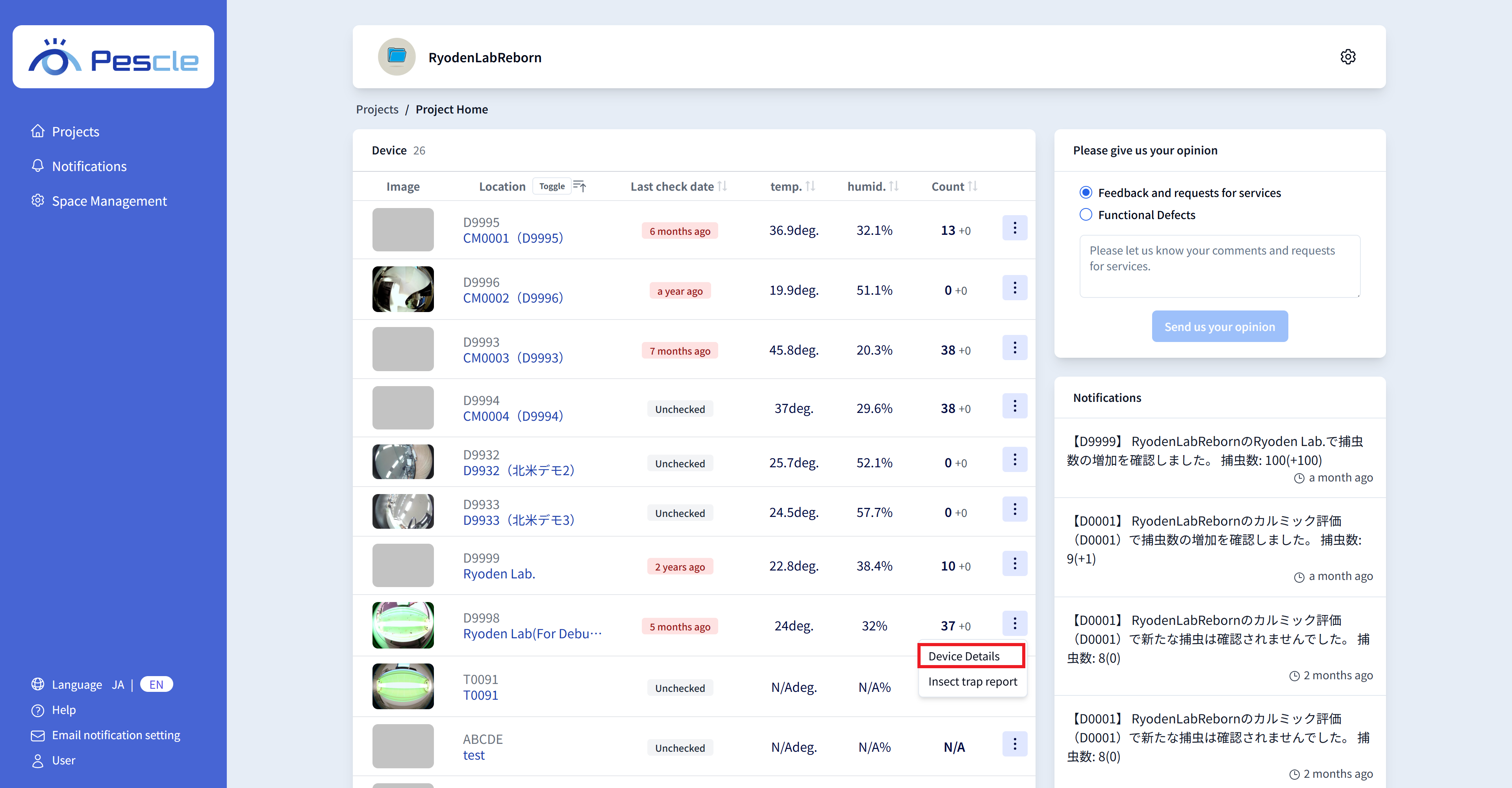Open project settings gear icon

[1348, 57]
